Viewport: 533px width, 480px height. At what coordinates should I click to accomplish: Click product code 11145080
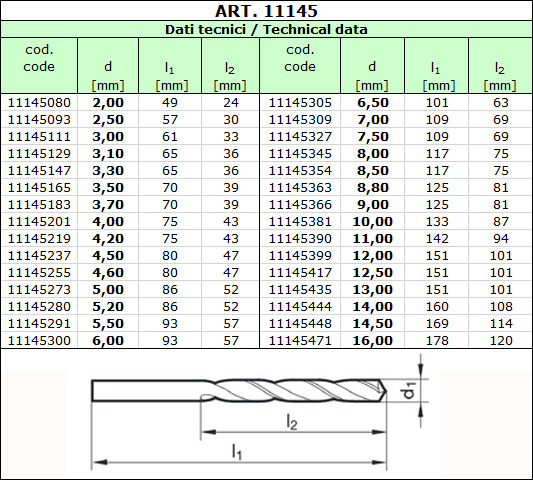click(x=39, y=103)
